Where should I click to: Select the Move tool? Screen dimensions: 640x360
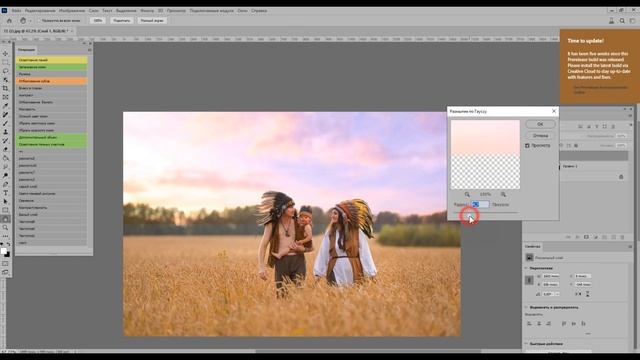tap(5, 53)
